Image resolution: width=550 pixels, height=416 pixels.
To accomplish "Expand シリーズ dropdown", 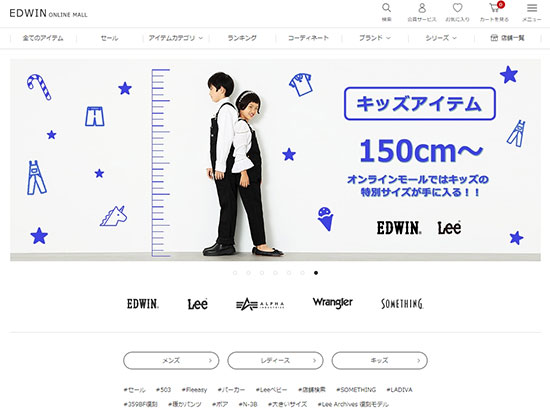I will (x=441, y=38).
